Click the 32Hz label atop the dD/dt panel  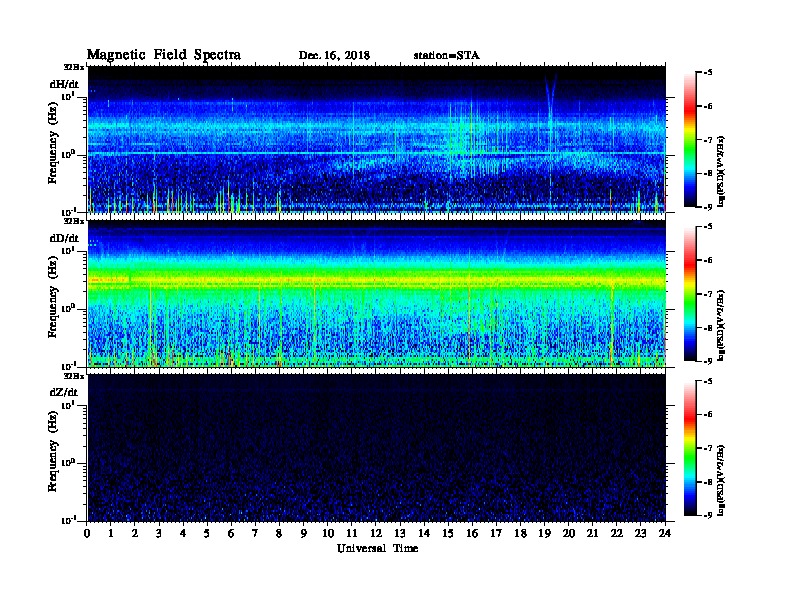tap(73, 221)
